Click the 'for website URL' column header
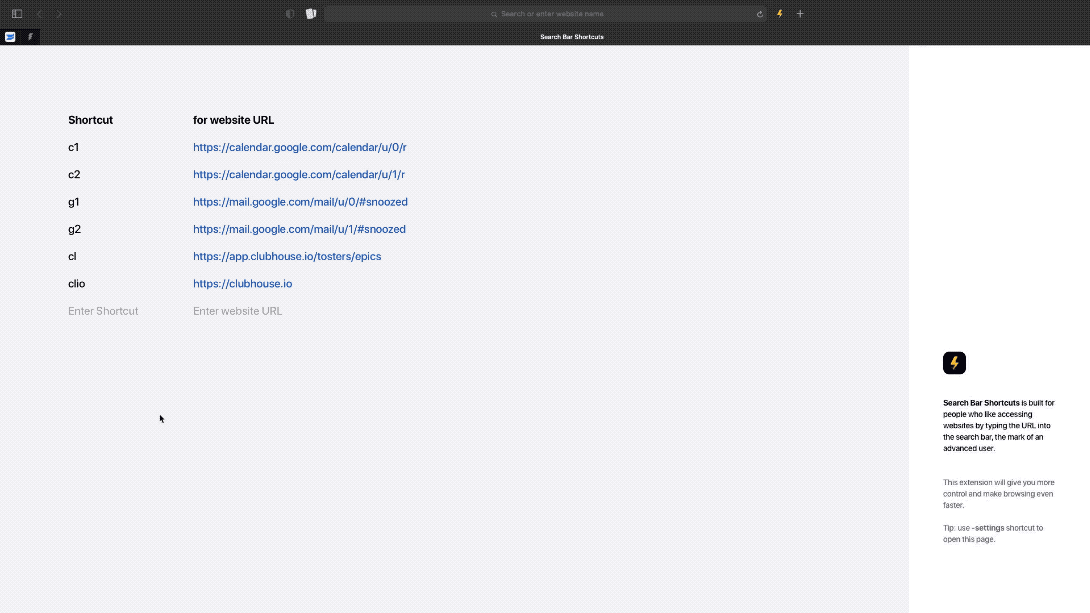1090x613 pixels. tap(234, 120)
